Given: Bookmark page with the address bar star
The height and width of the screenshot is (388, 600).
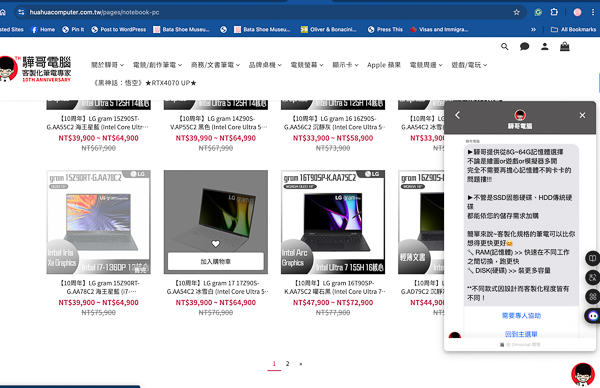Looking at the screenshot, I should 517,12.
